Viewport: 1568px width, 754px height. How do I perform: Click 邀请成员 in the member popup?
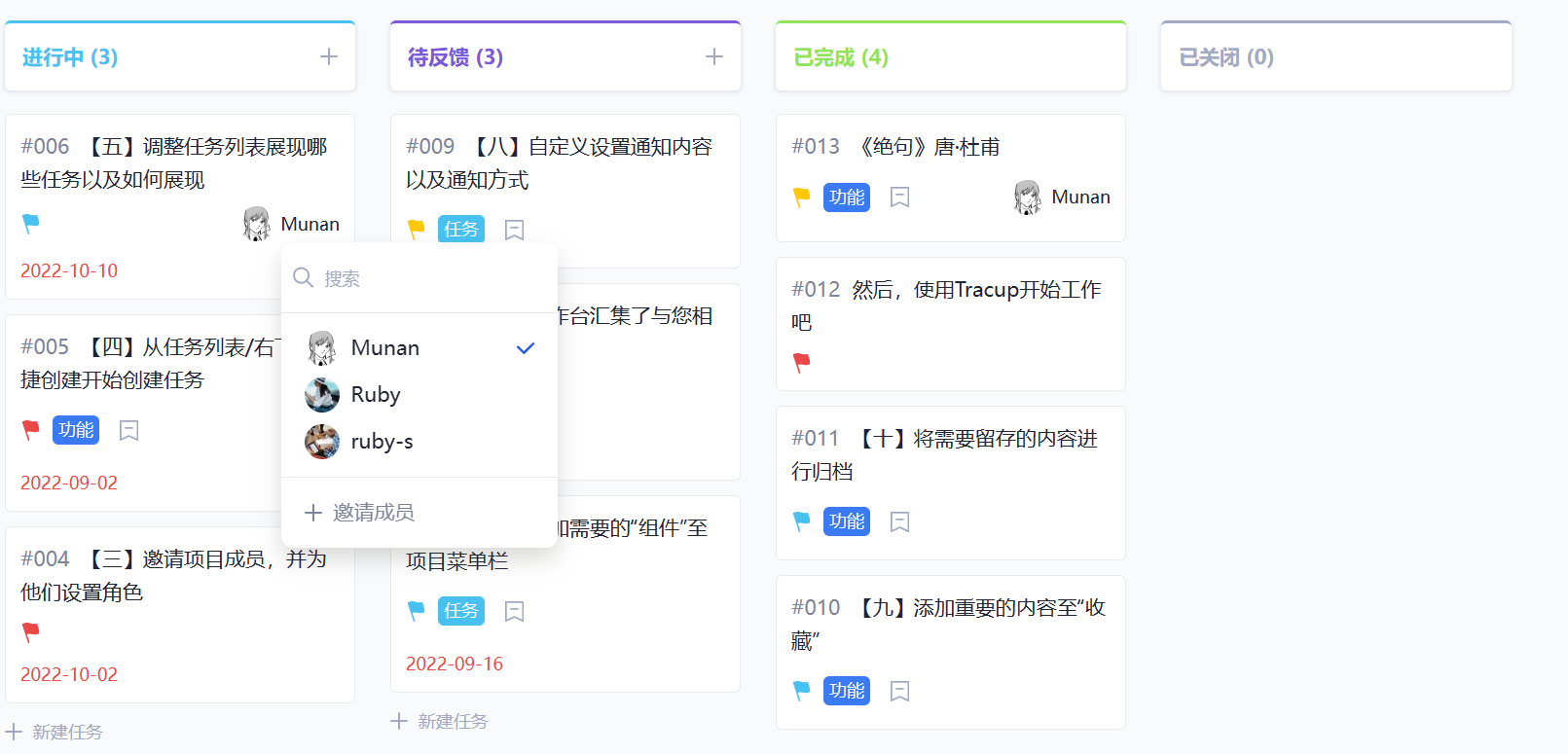pyautogui.click(x=373, y=513)
